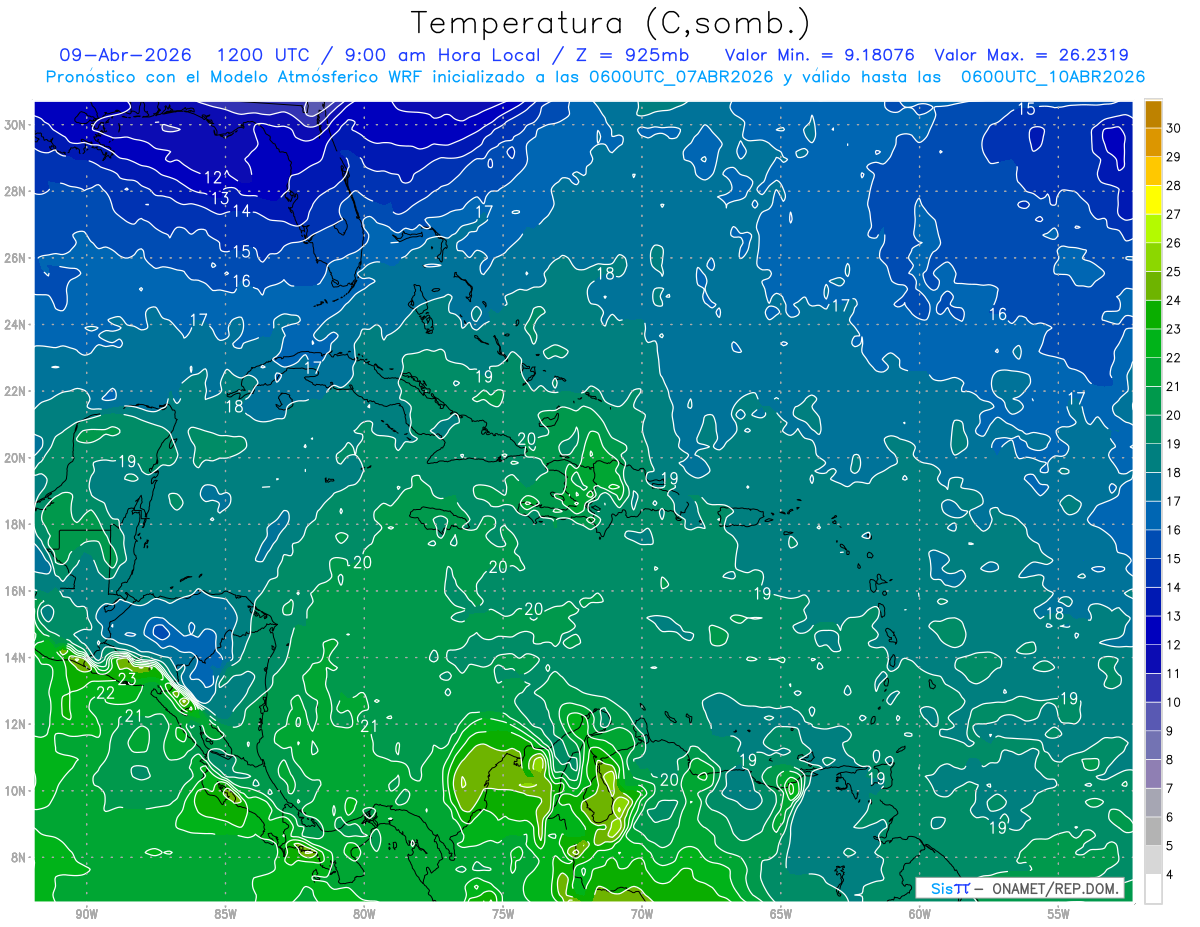Click the 90W longitude axis label
Viewport: 1200px width, 927px height.
click(86, 914)
